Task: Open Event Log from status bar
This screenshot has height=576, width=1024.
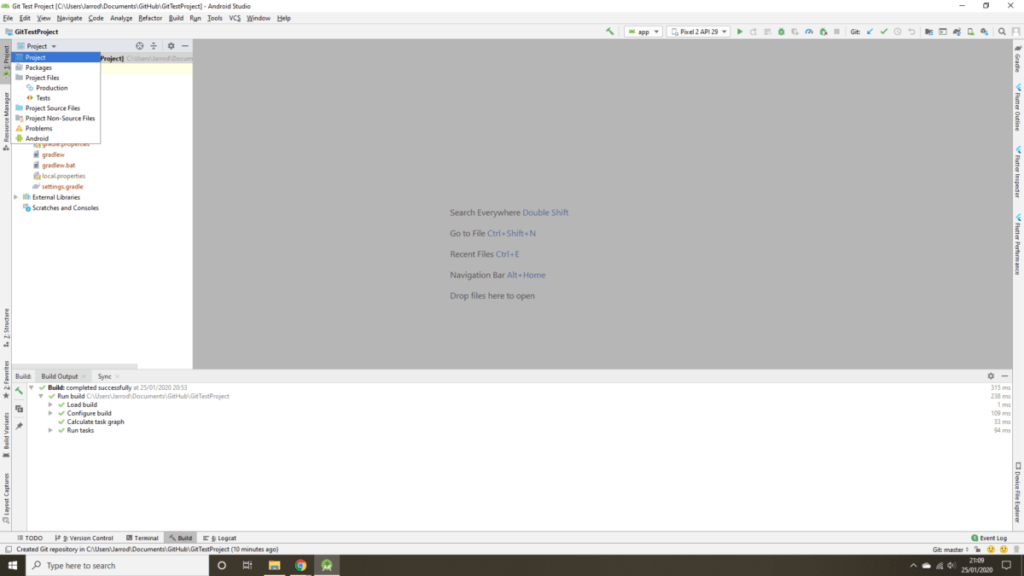Action: [989, 538]
